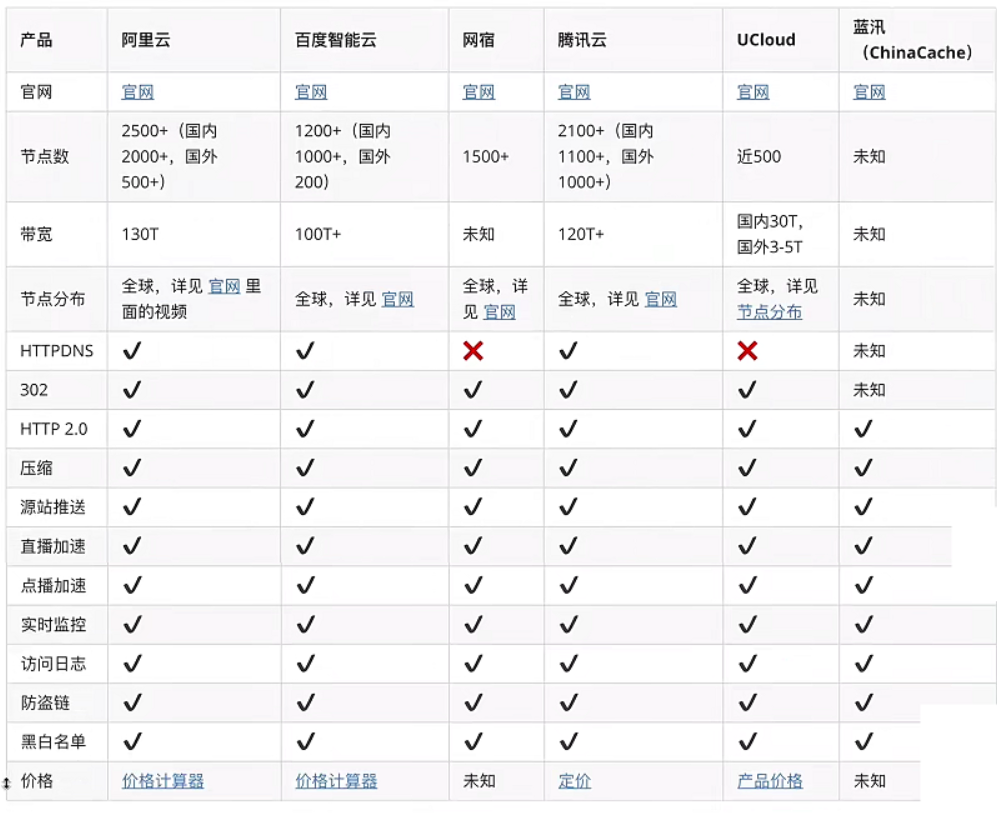
Task: Open the 官网 link under 网宿 header row
Action: (x=478, y=92)
